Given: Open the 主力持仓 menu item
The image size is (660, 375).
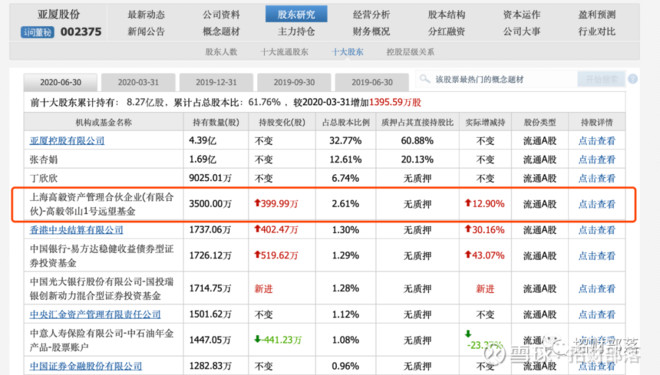Looking at the screenshot, I should pos(296,32).
